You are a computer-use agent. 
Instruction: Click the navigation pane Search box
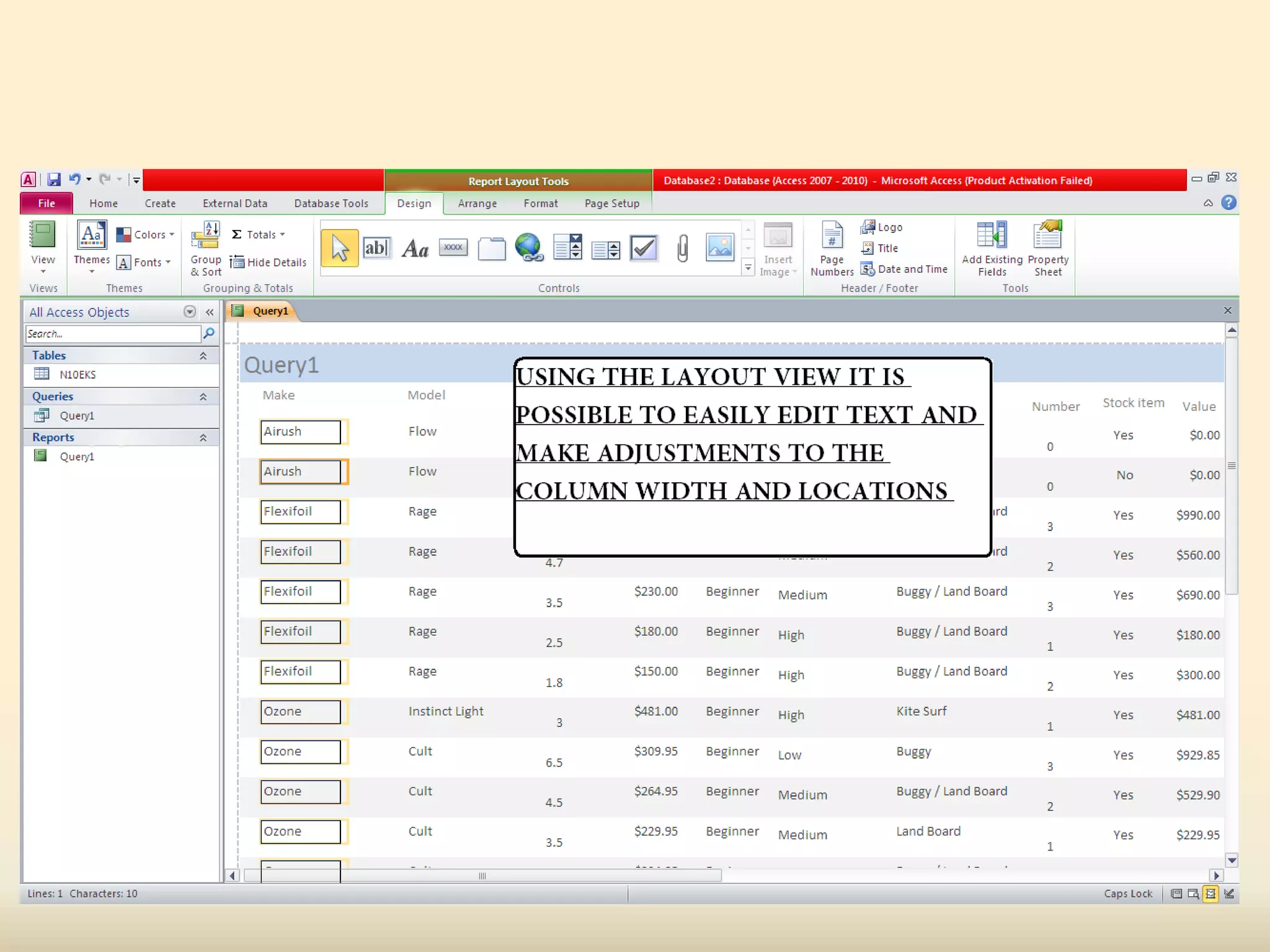[x=113, y=334]
